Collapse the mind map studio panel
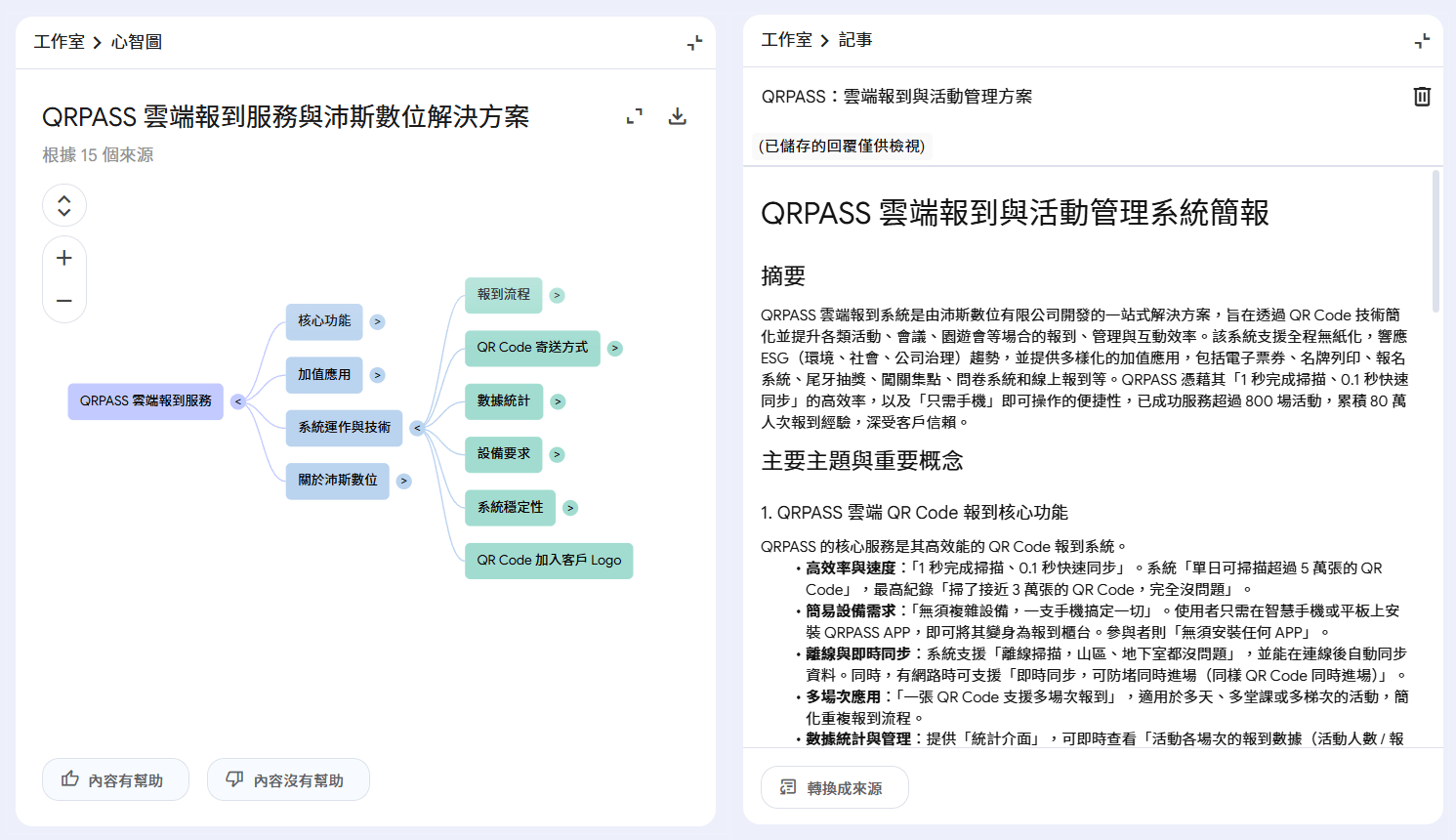Image resolution: width=1456 pixels, height=840 pixels. click(694, 43)
